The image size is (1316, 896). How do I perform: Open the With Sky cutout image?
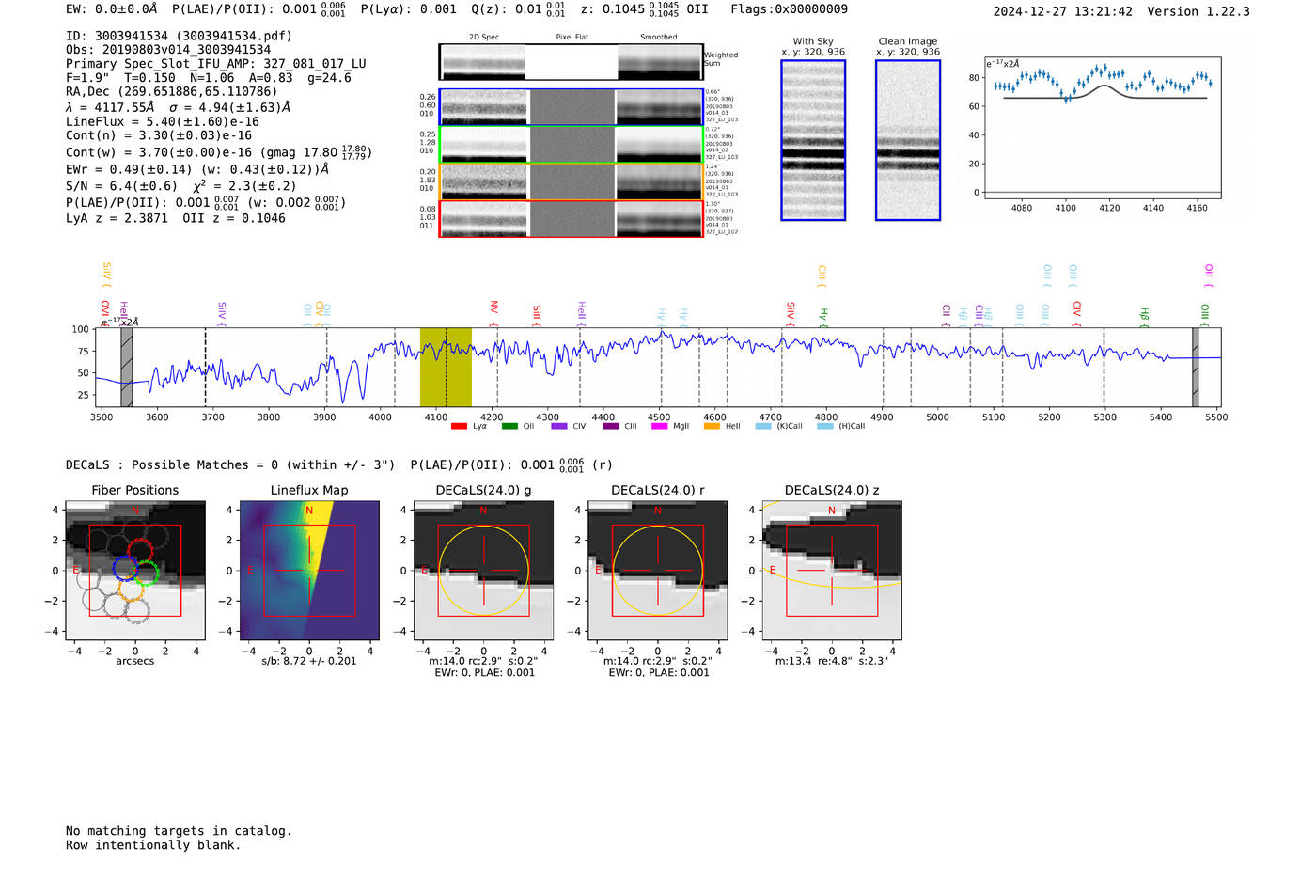[813, 140]
